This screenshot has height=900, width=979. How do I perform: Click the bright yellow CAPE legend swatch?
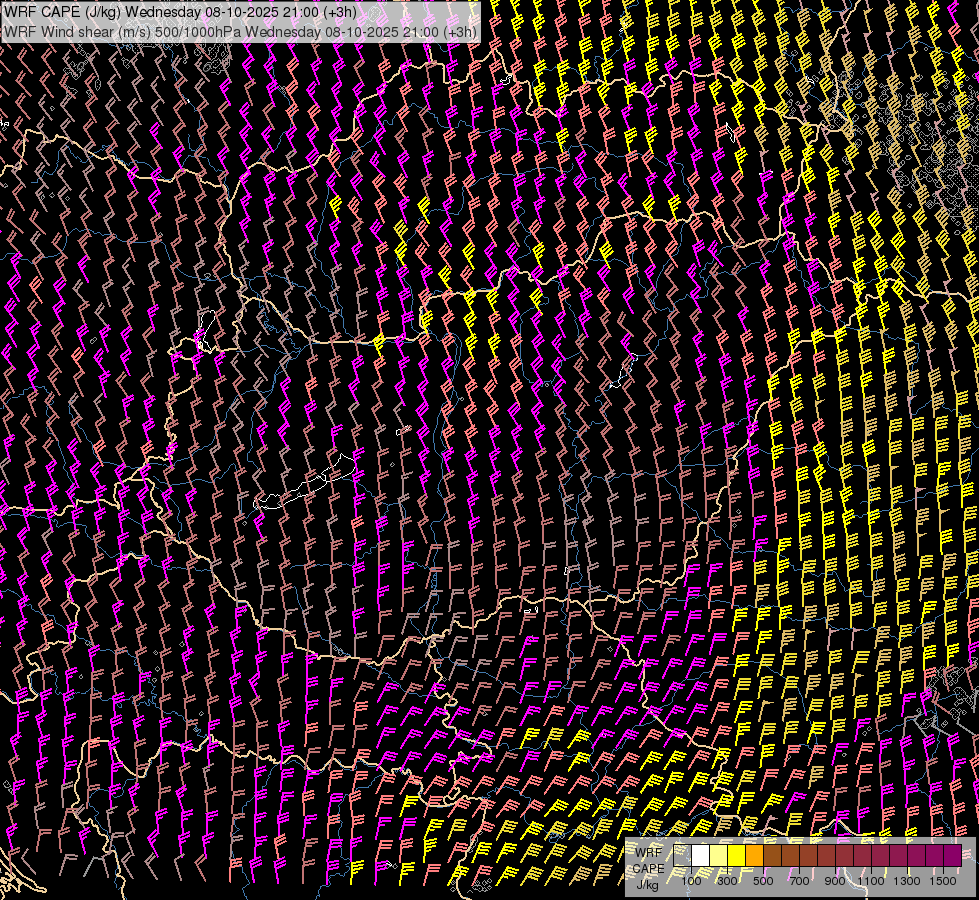(737, 856)
